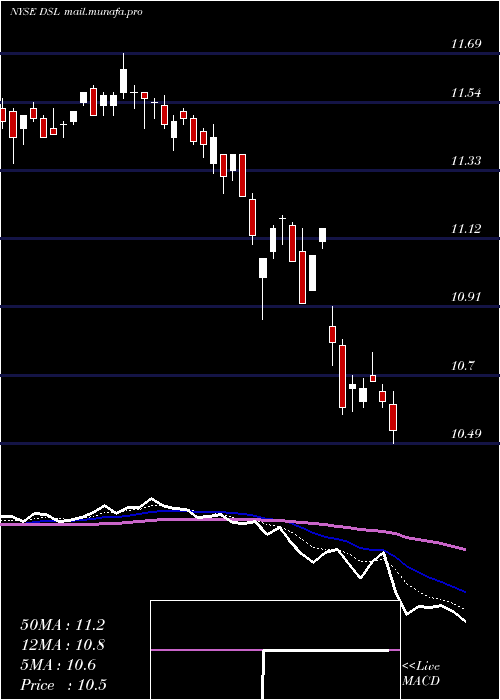Click the 5MA : 10.6 reading
This screenshot has width=500, height=700.
(58, 665)
